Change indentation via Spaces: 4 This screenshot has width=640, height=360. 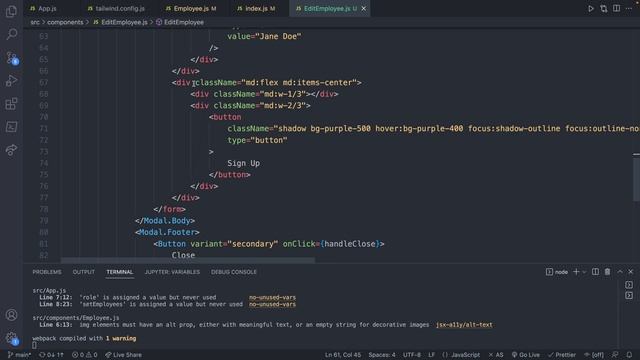pos(382,355)
